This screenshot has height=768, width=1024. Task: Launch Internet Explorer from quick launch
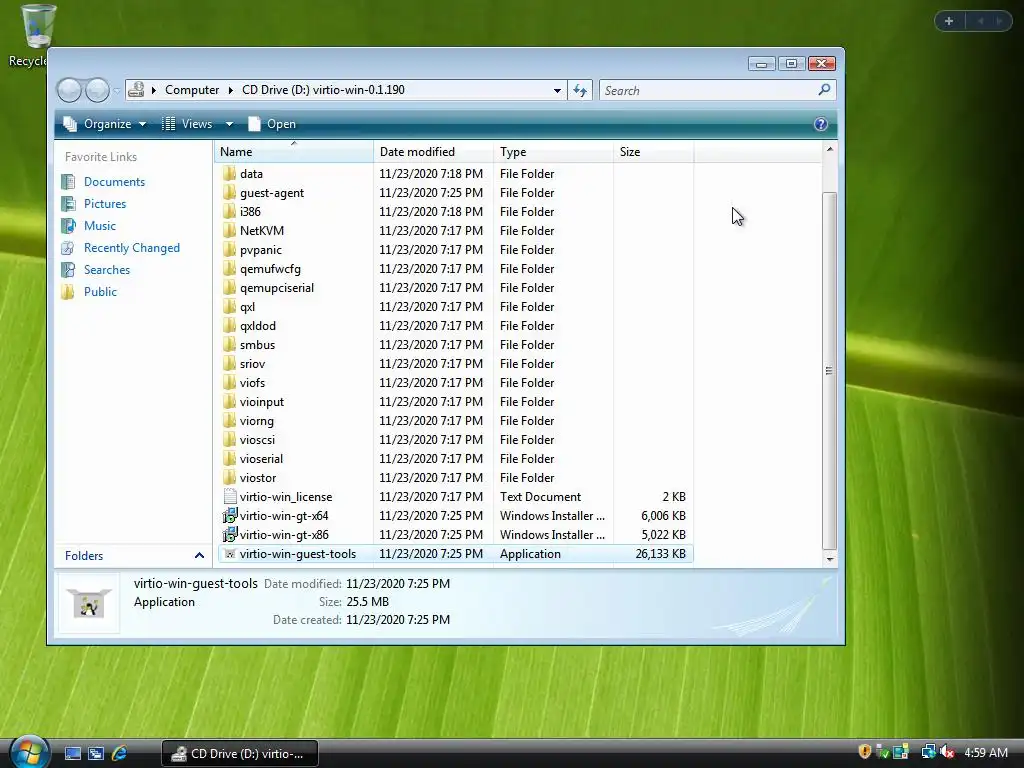click(120, 754)
